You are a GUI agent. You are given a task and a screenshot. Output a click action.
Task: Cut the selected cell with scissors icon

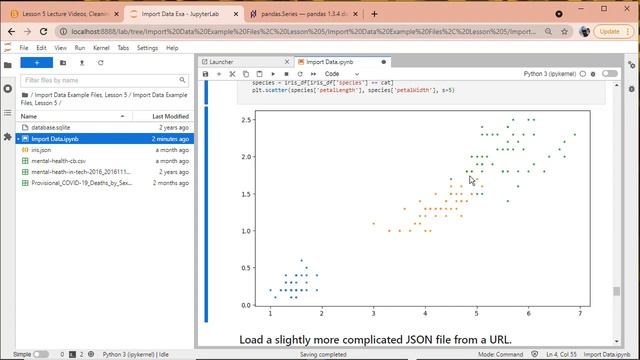(x=232, y=74)
